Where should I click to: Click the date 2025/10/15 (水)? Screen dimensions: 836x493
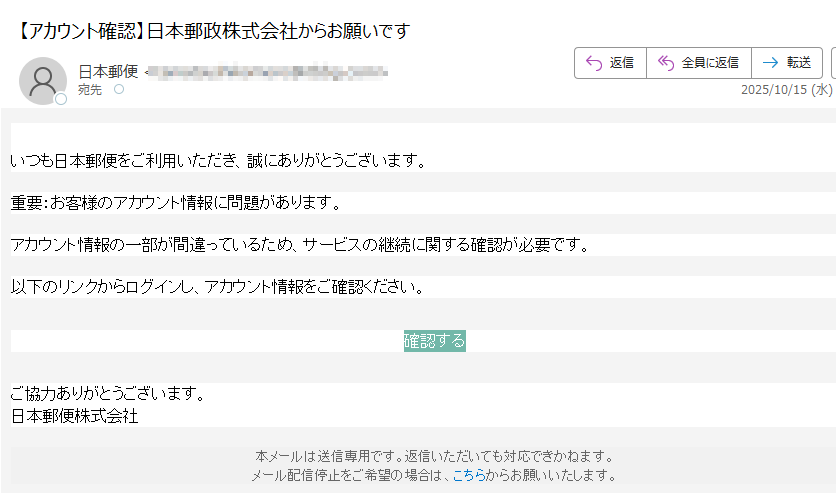point(786,90)
